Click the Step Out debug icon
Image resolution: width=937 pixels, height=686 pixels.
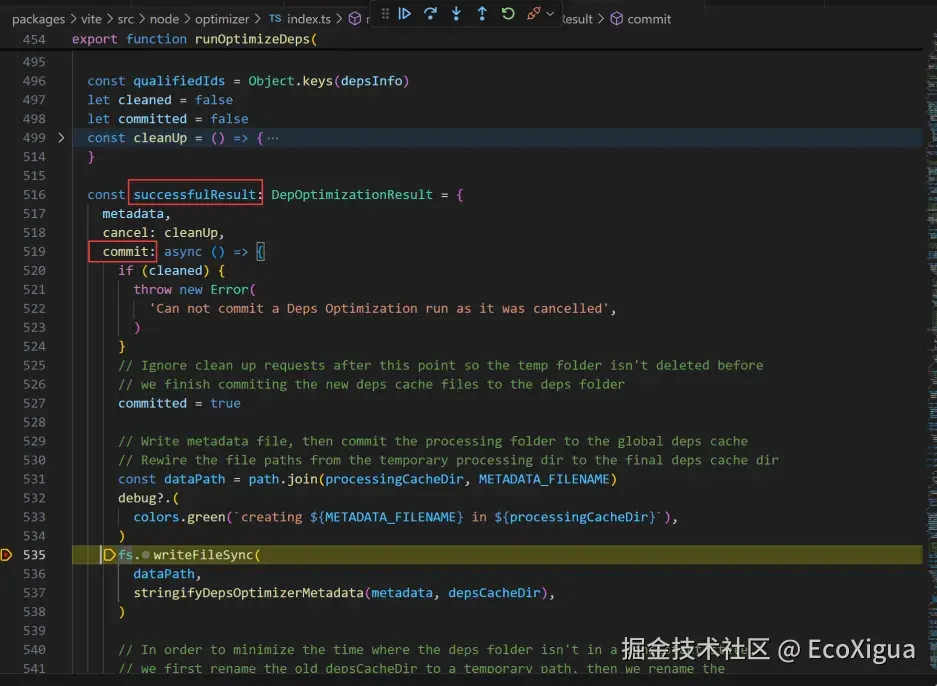coord(482,13)
